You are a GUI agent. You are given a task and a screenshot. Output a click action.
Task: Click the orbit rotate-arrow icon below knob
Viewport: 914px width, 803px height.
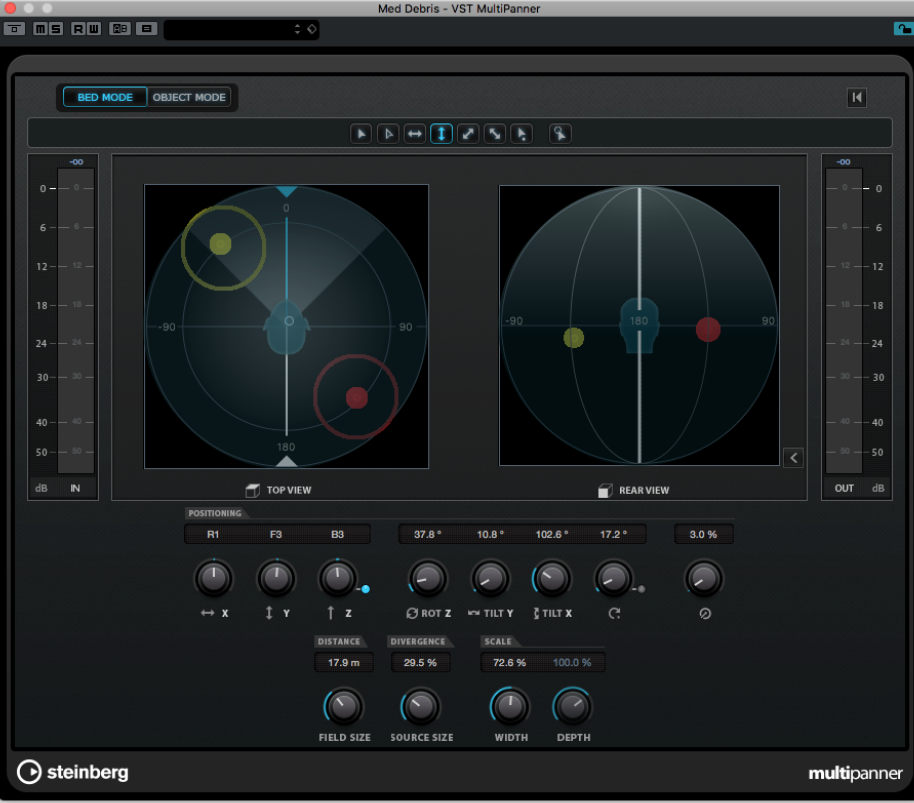coord(614,613)
